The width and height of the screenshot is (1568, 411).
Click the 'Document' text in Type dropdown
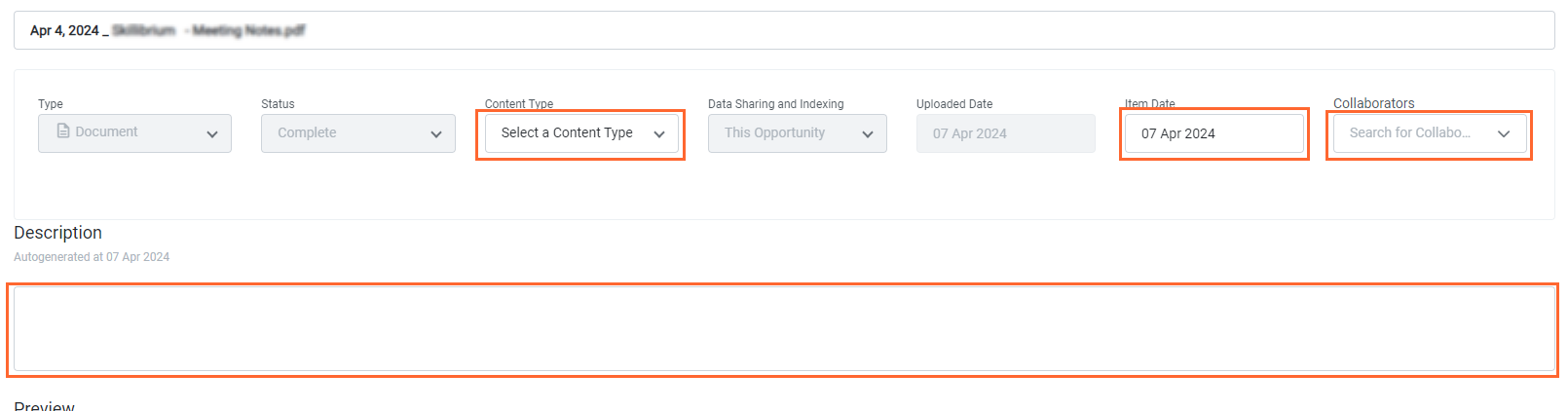(106, 132)
